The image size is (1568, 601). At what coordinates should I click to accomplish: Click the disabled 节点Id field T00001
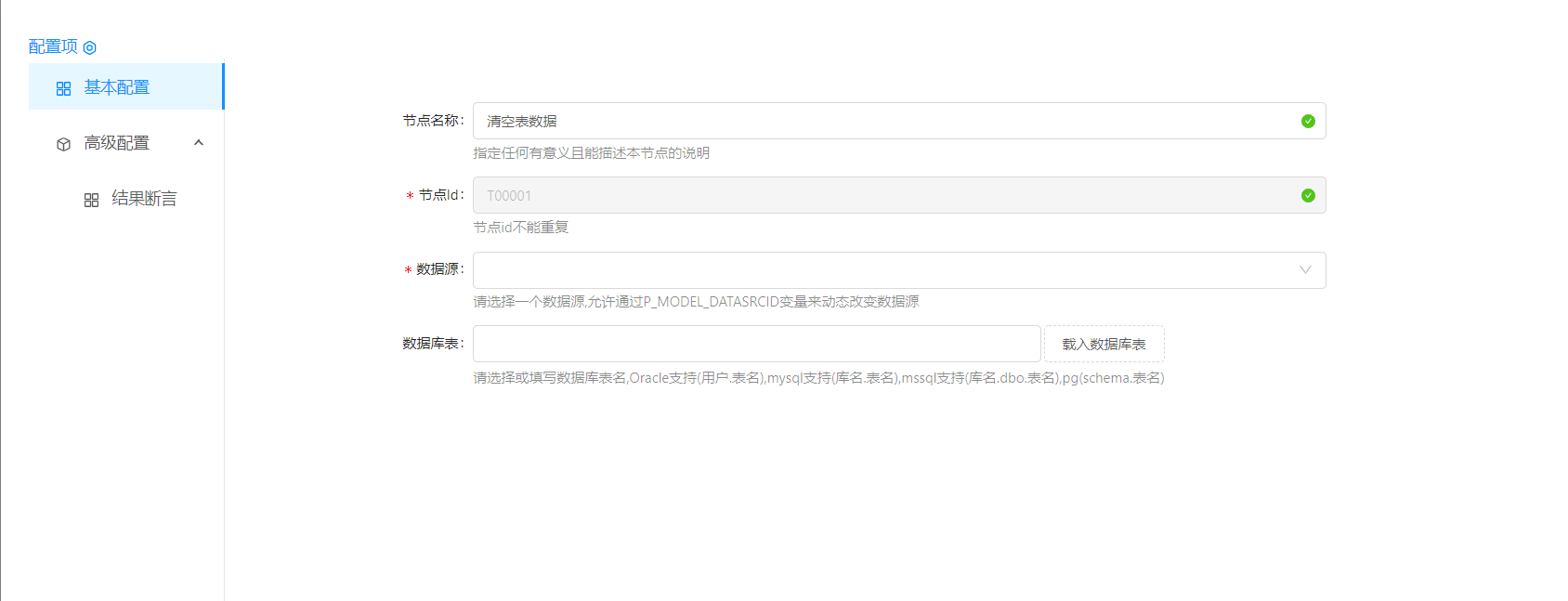point(882,195)
